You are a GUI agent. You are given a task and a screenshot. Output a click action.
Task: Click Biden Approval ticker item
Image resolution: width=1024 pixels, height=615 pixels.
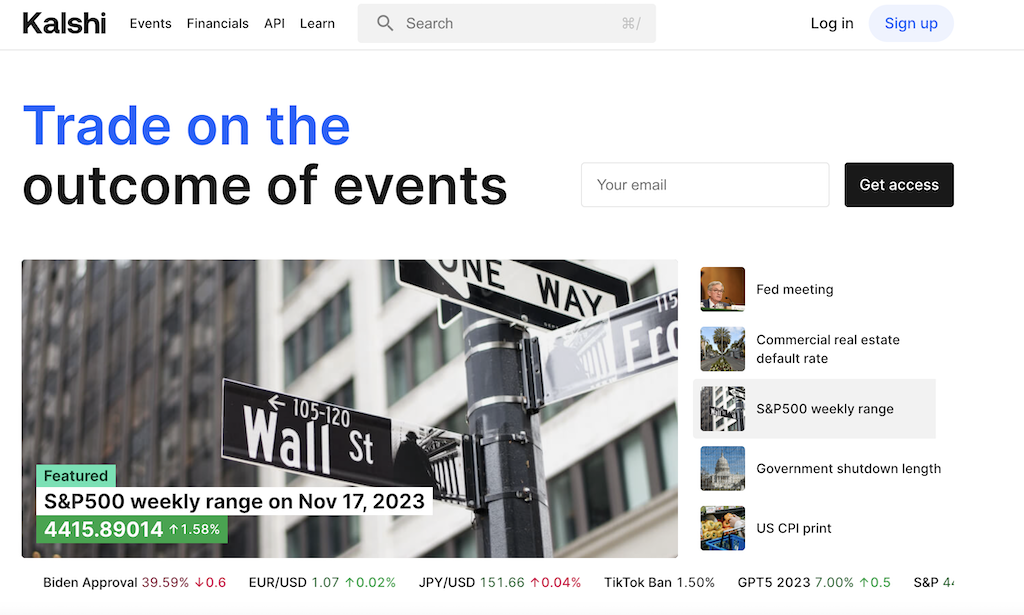click(x=135, y=582)
